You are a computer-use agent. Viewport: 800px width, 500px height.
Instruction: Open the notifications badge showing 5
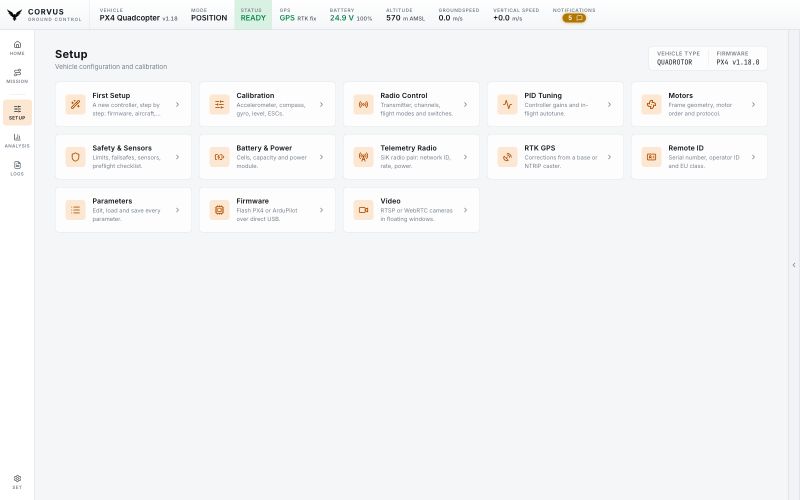pyautogui.click(x=574, y=18)
